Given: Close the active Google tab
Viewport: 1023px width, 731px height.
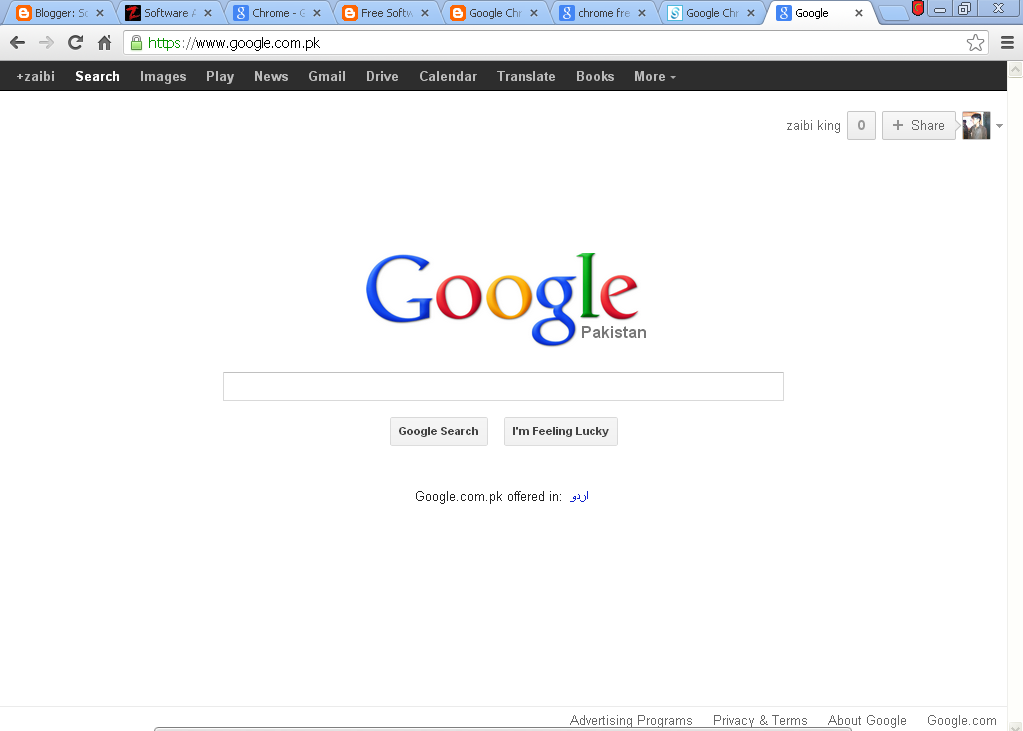Looking at the screenshot, I should (859, 13).
